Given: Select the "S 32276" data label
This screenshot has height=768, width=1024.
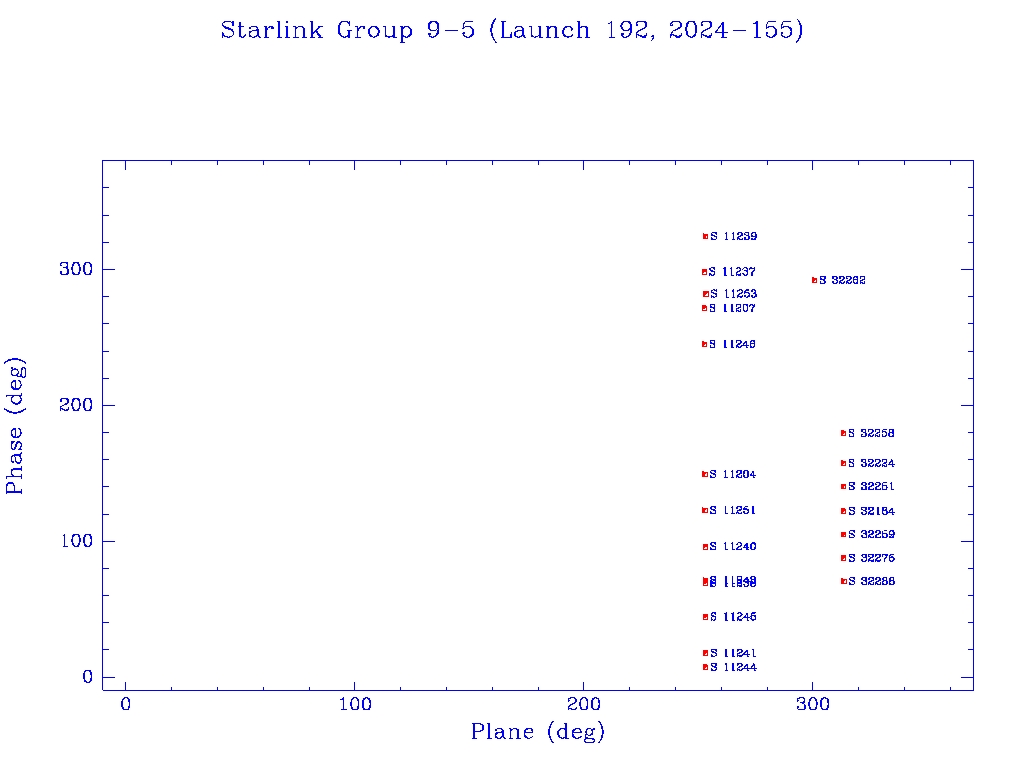Looking at the screenshot, I should click(x=871, y=558).
